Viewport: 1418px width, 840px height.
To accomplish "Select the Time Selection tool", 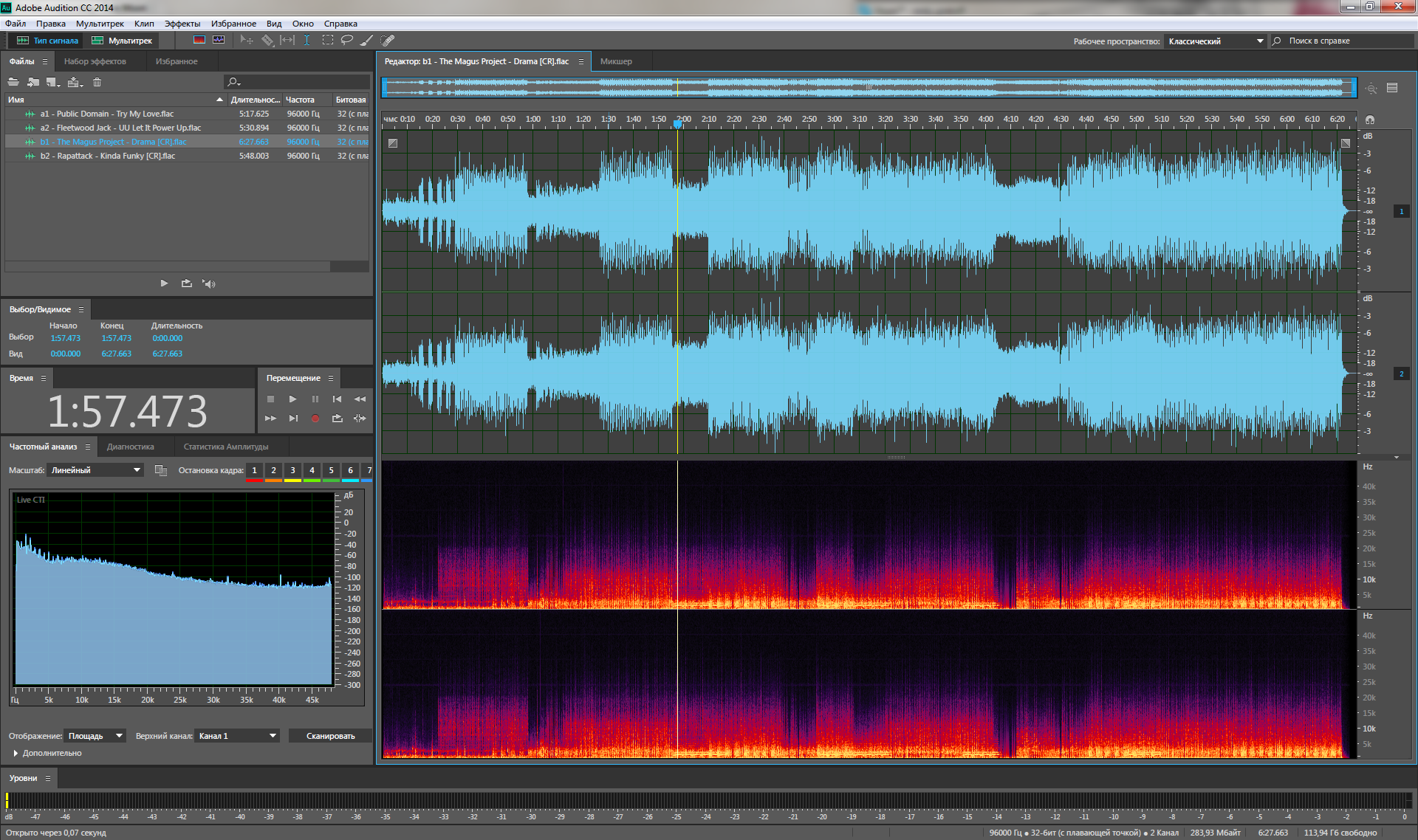I will 306,40.
